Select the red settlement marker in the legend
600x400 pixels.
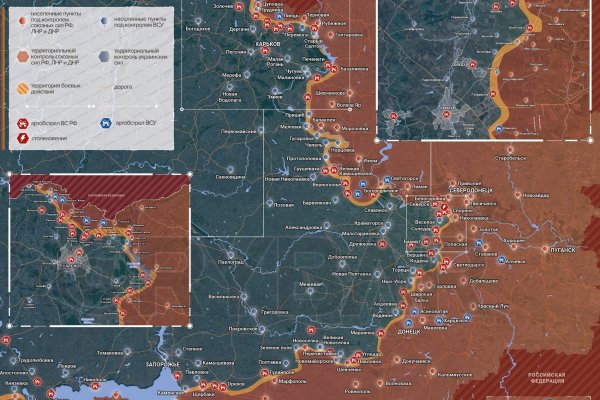click(21, 19)
